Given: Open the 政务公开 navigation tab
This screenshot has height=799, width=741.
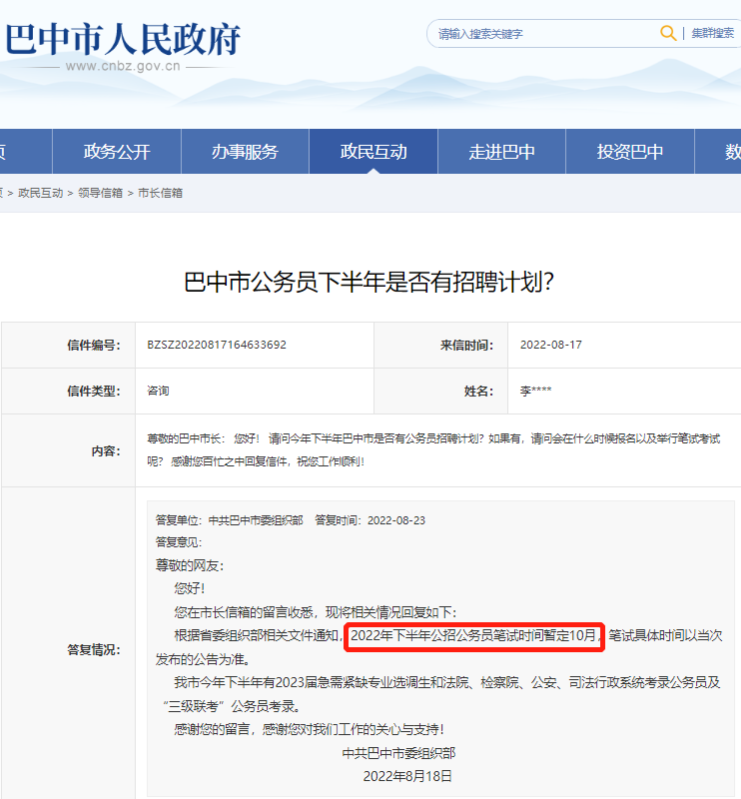Looking at the screenshot, I should (x=116, y=152).
